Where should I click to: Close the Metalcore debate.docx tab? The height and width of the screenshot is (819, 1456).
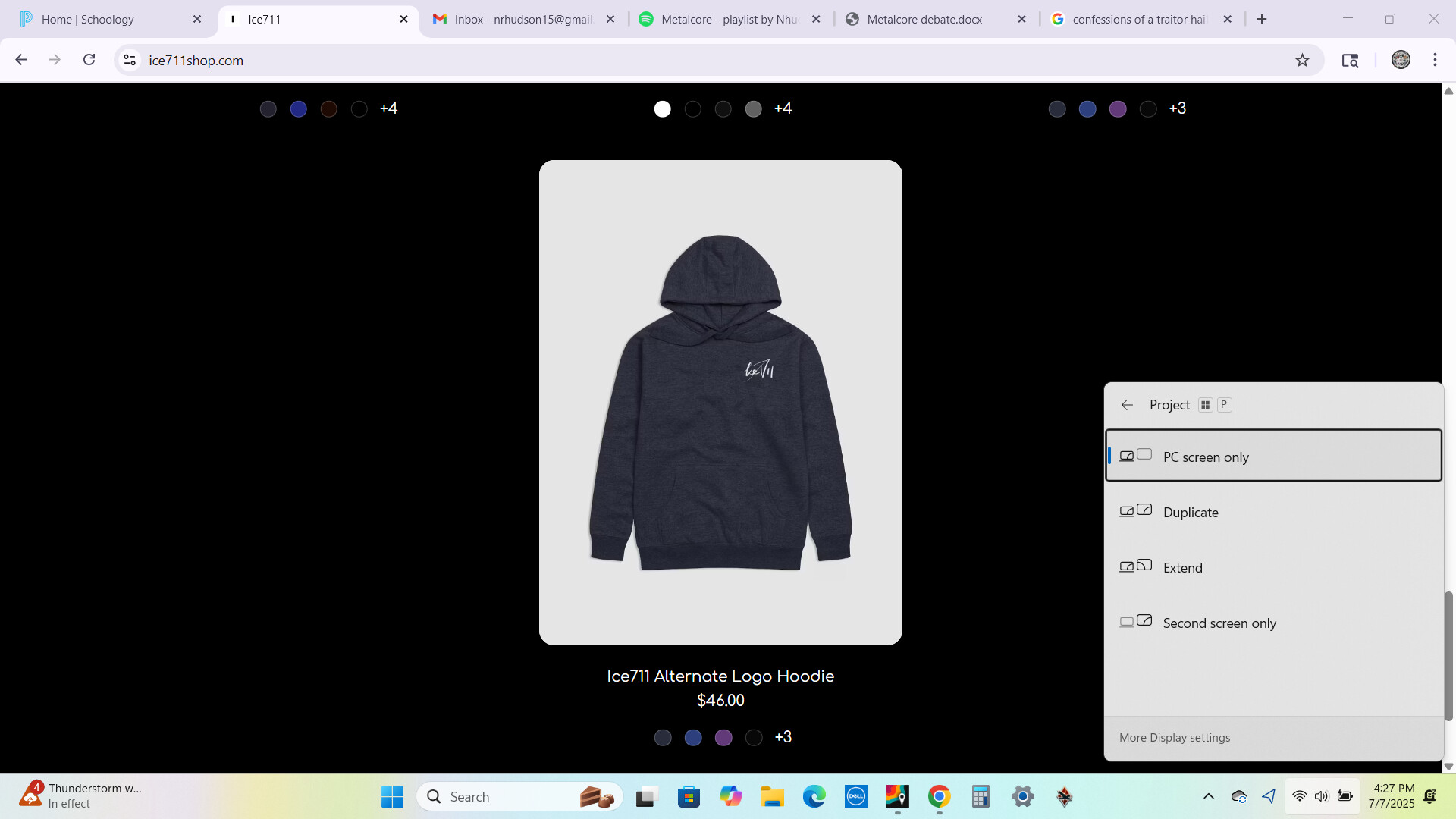click(x=1021, y=19)
